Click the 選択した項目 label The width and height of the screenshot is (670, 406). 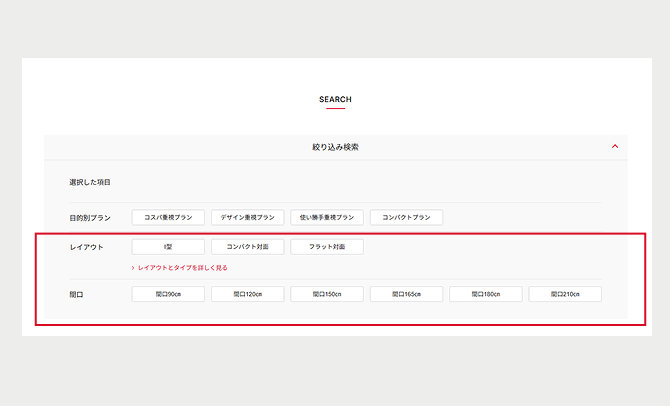coord(90,182)
